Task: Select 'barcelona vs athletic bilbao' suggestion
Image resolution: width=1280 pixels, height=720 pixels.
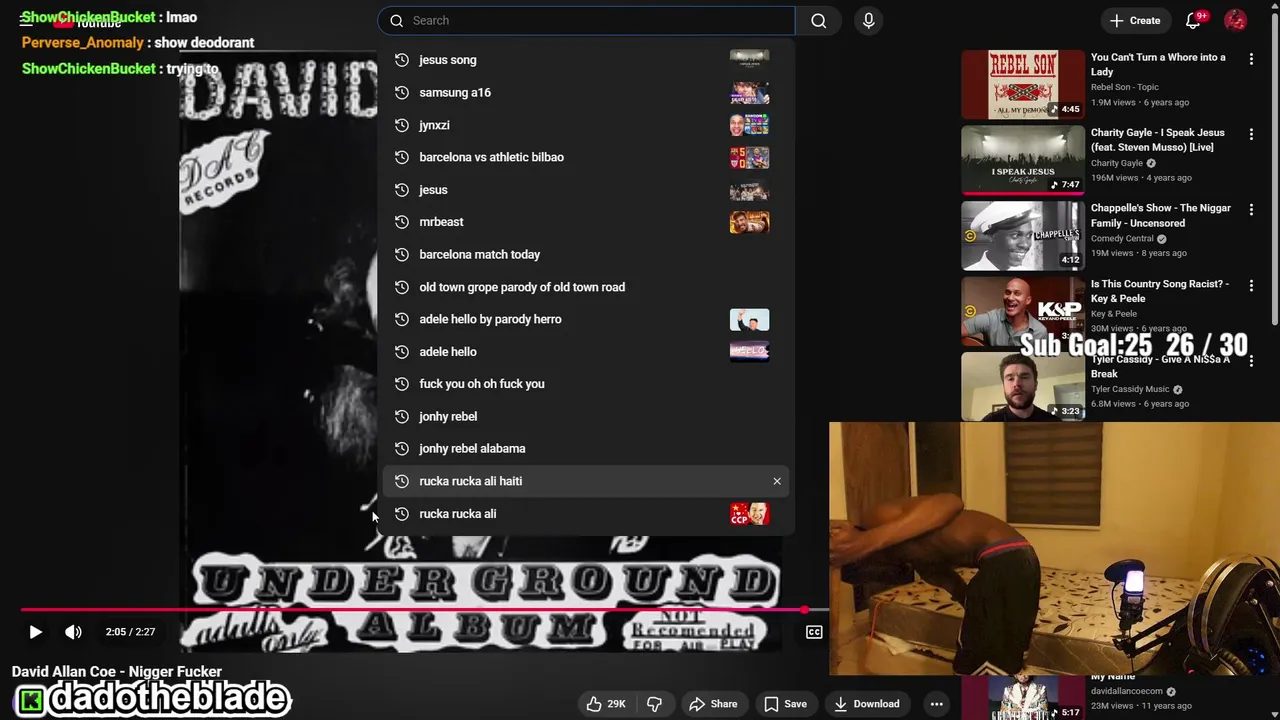Action: point(586,157)
